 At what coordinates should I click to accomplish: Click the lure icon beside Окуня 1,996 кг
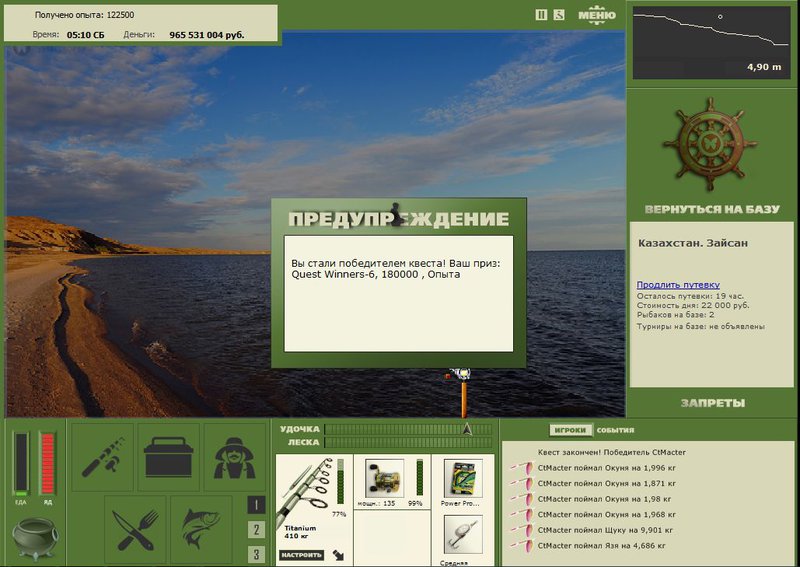[x=522, y=467]
